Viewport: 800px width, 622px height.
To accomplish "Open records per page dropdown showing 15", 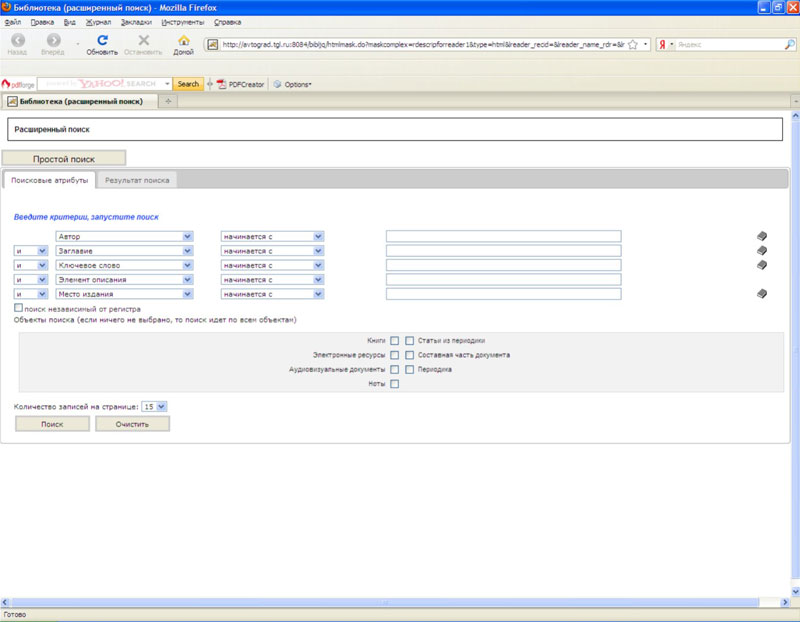I will [154, 407].
